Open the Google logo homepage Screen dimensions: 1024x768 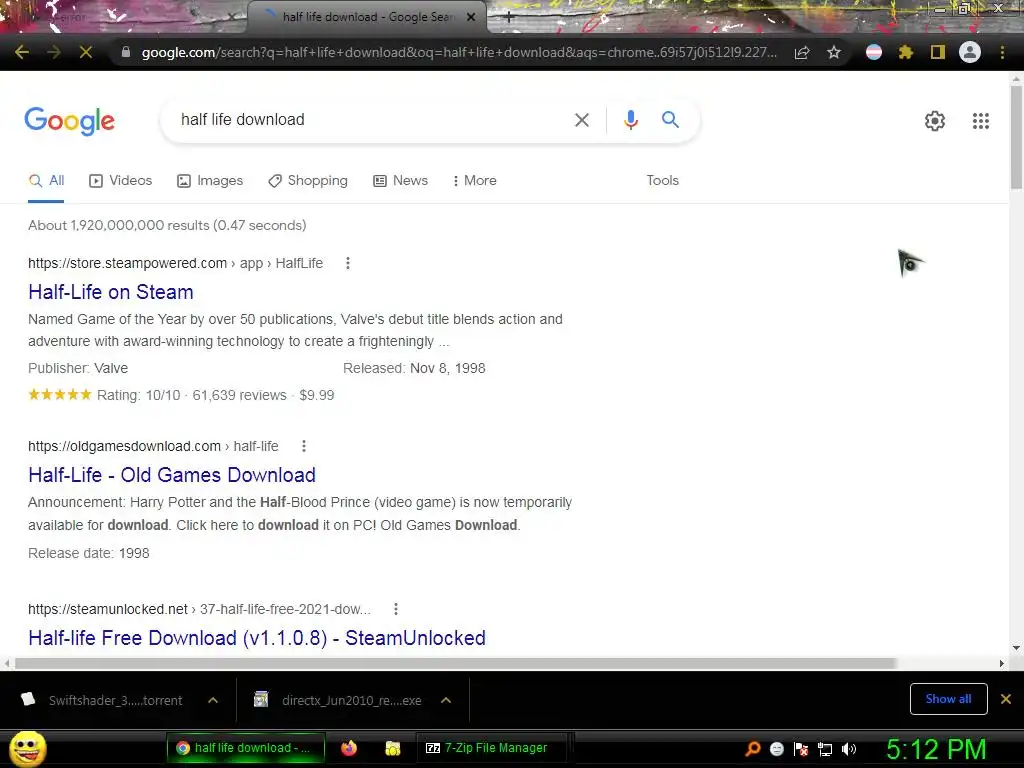click(69, 121)
